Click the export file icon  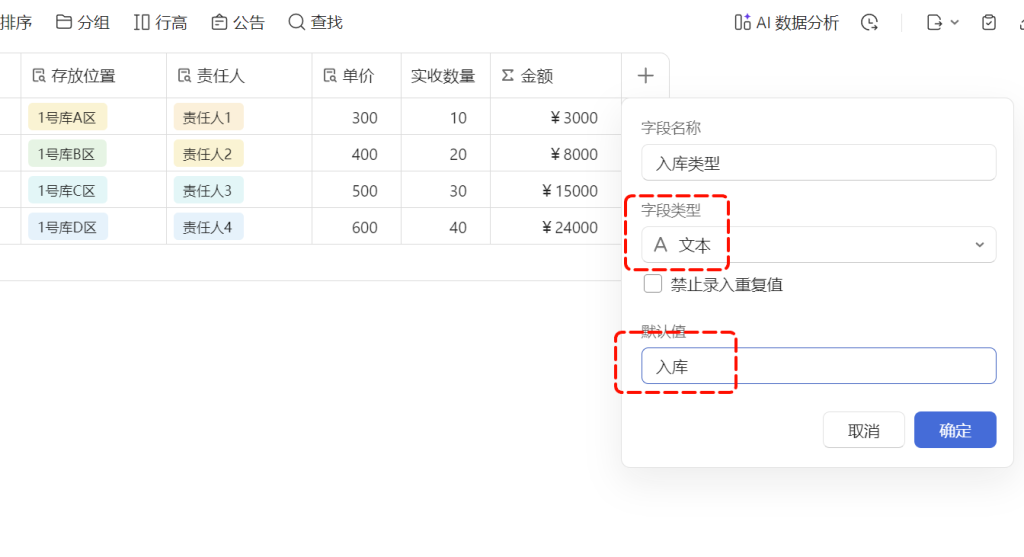click(x=935, y=23)
